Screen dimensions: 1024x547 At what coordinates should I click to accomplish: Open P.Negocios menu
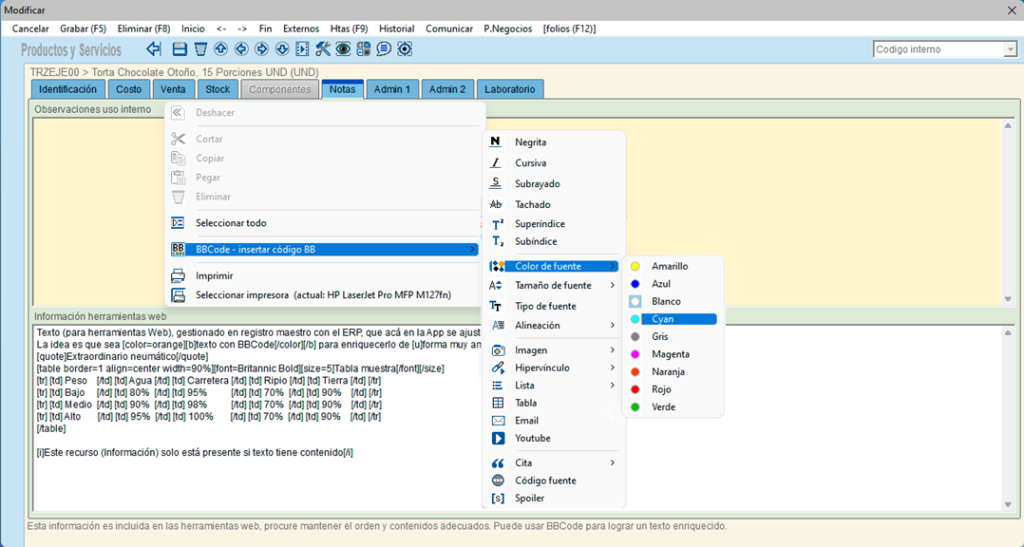508,29
